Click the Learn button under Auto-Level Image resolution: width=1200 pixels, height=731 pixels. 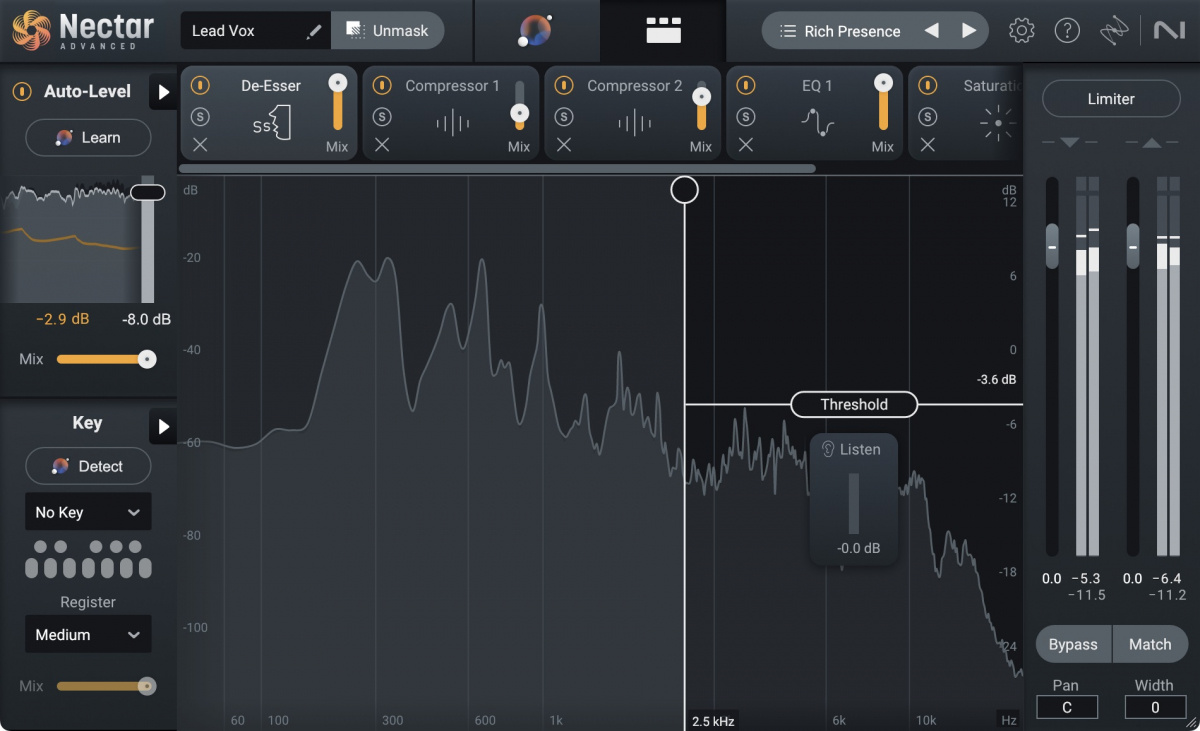coord(88,137)
